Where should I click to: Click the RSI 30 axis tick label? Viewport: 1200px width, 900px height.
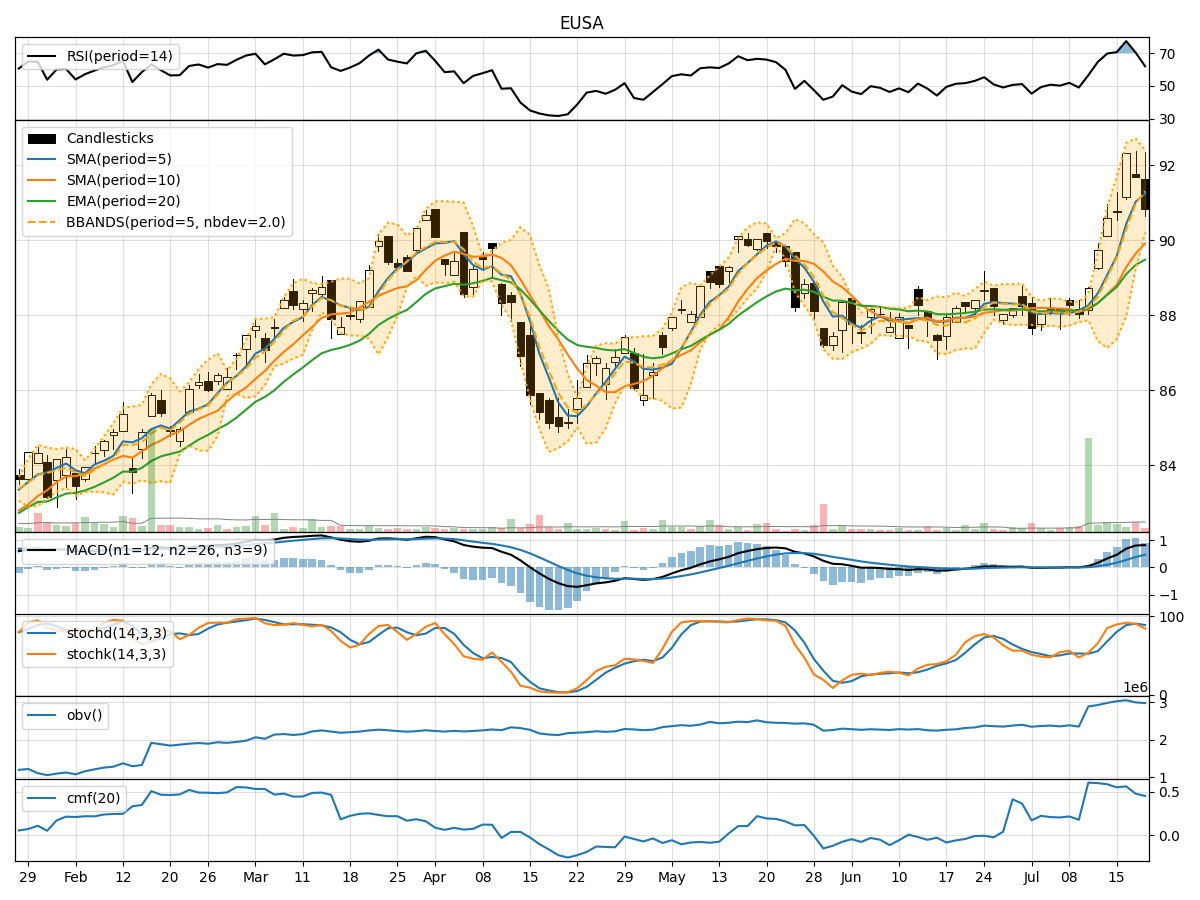(1167, 120)
